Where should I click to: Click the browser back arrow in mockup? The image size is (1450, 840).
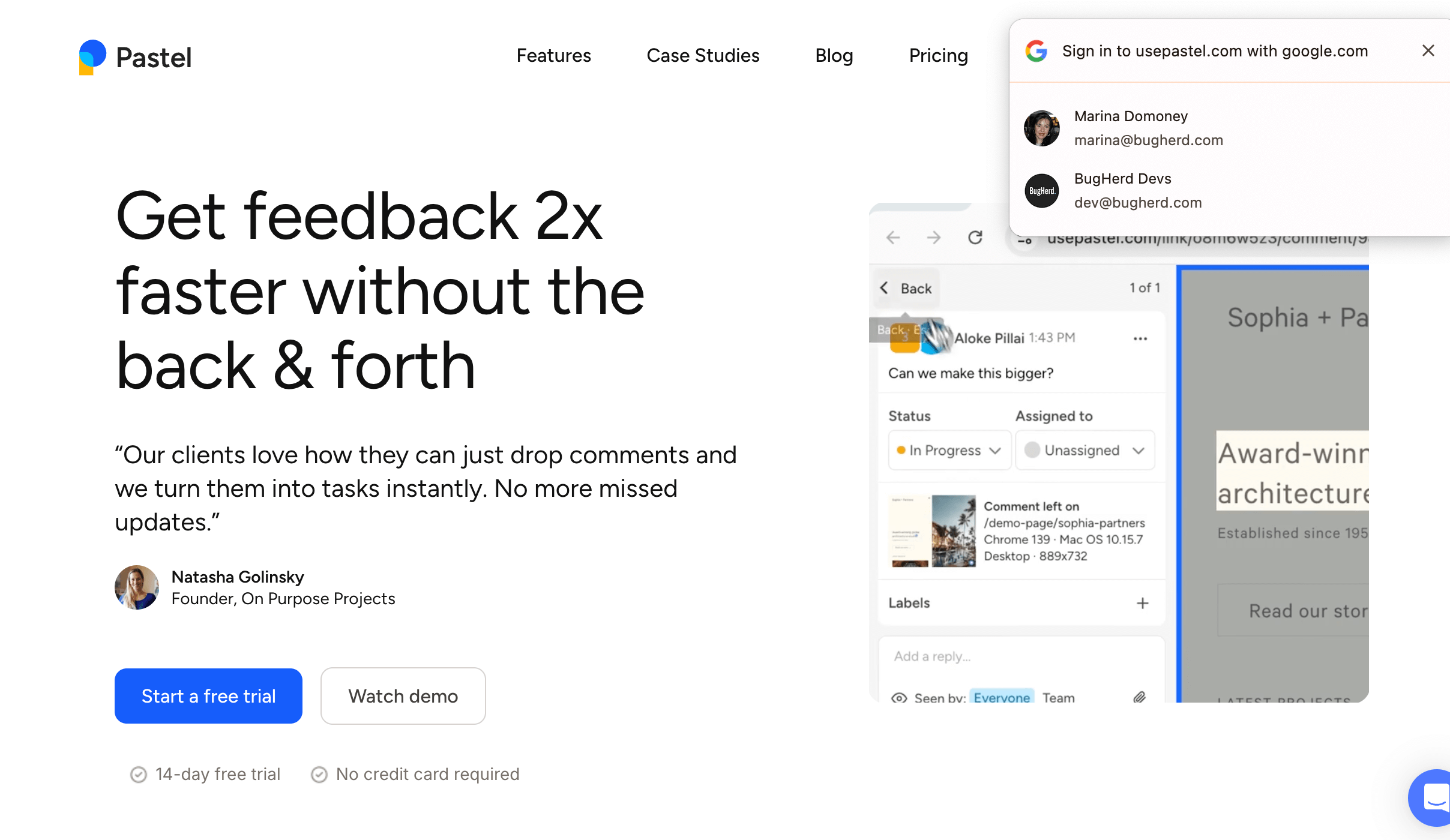click(x=893, y=238)
